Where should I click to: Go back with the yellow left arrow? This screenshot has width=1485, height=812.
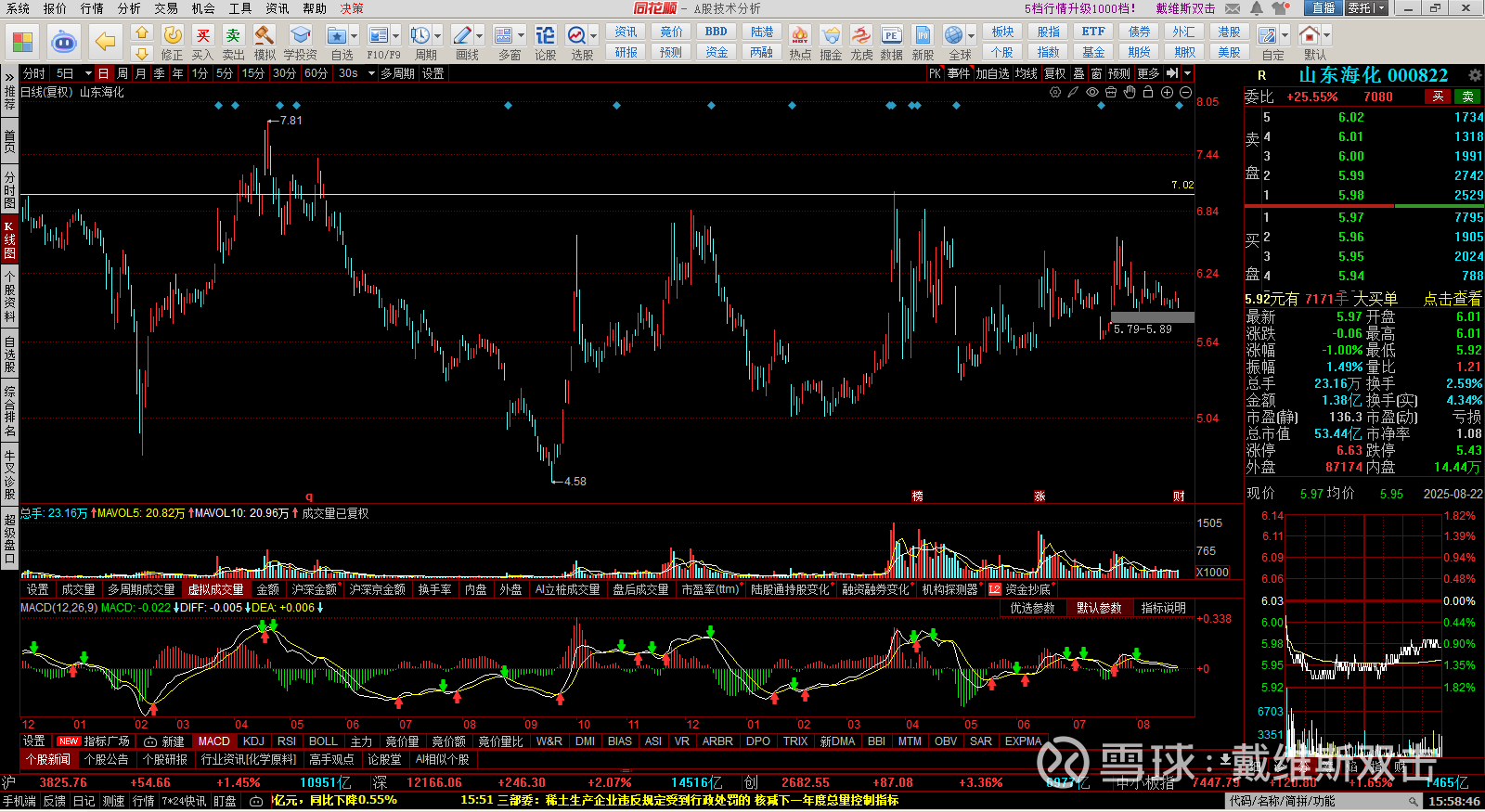pyautogui.click(x=105, y=42)
